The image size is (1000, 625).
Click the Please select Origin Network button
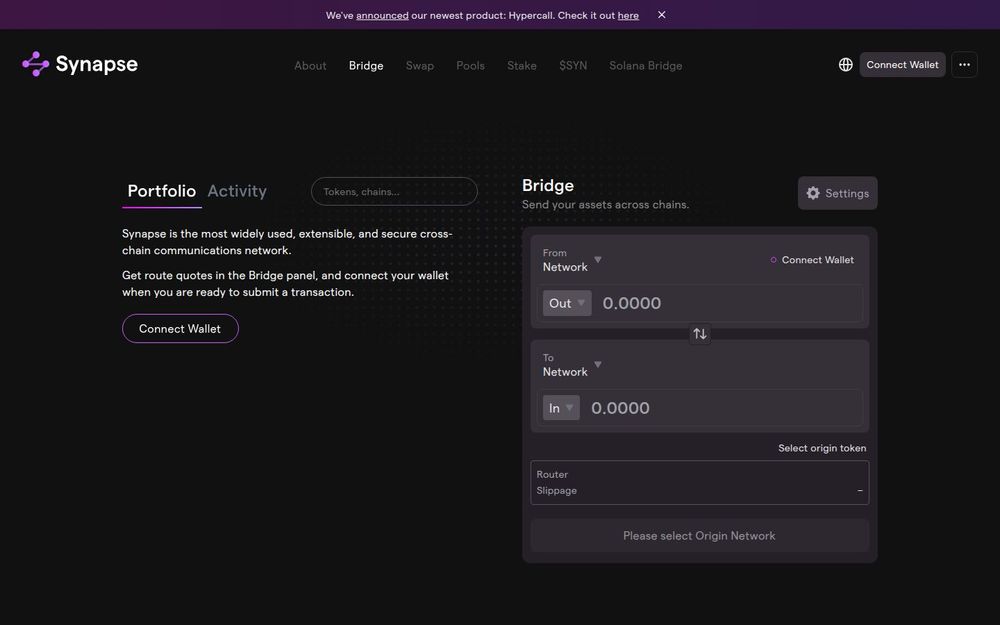pyautogui.click(x=700, y=536)
